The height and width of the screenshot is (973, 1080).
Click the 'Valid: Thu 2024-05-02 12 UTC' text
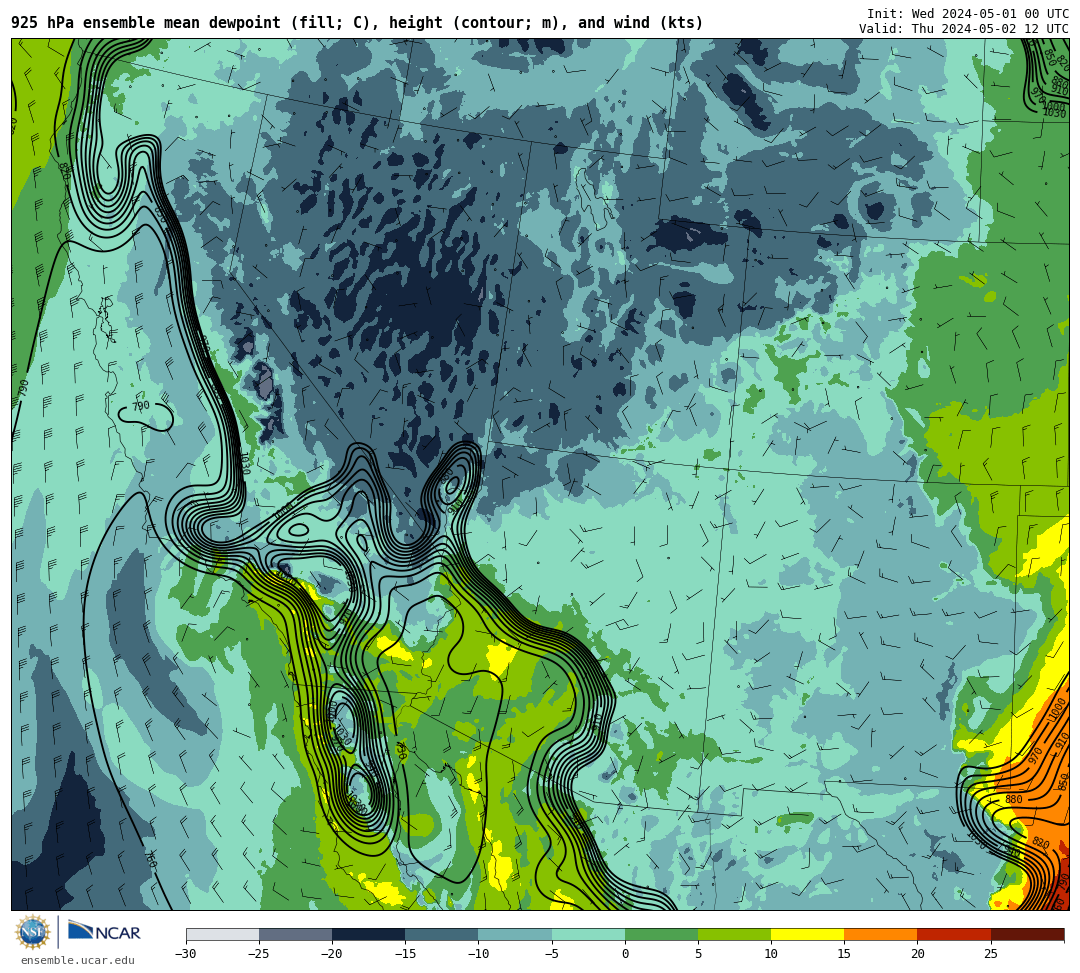(964, 29)
